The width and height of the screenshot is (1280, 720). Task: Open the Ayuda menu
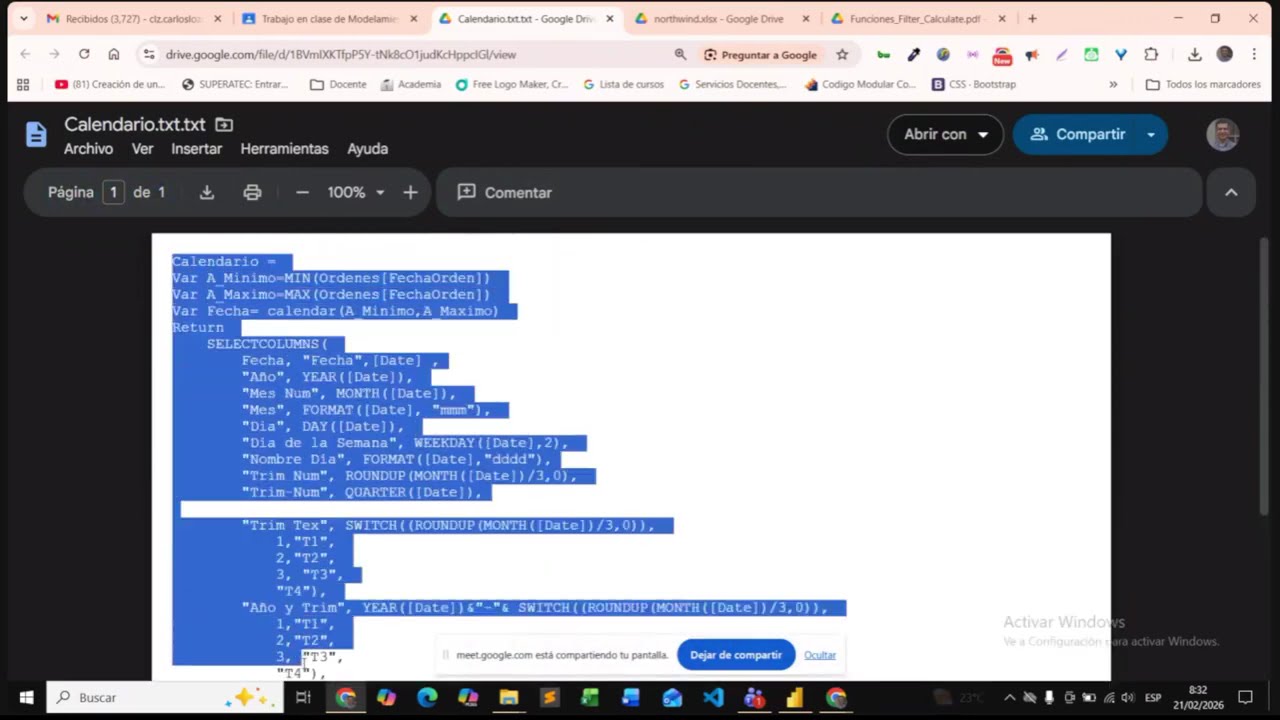click(367, 148)
